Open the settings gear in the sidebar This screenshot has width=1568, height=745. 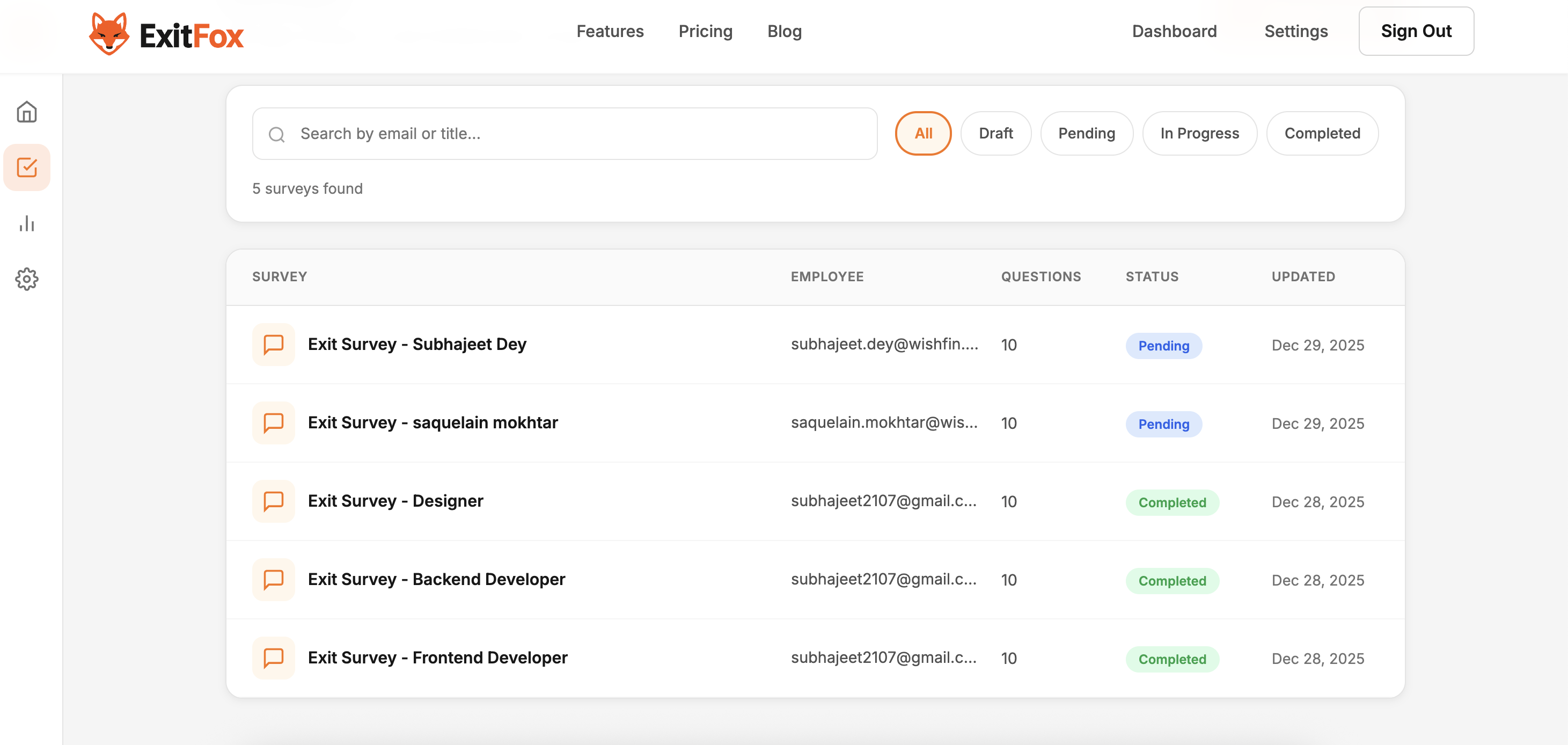tap(27, 279)
